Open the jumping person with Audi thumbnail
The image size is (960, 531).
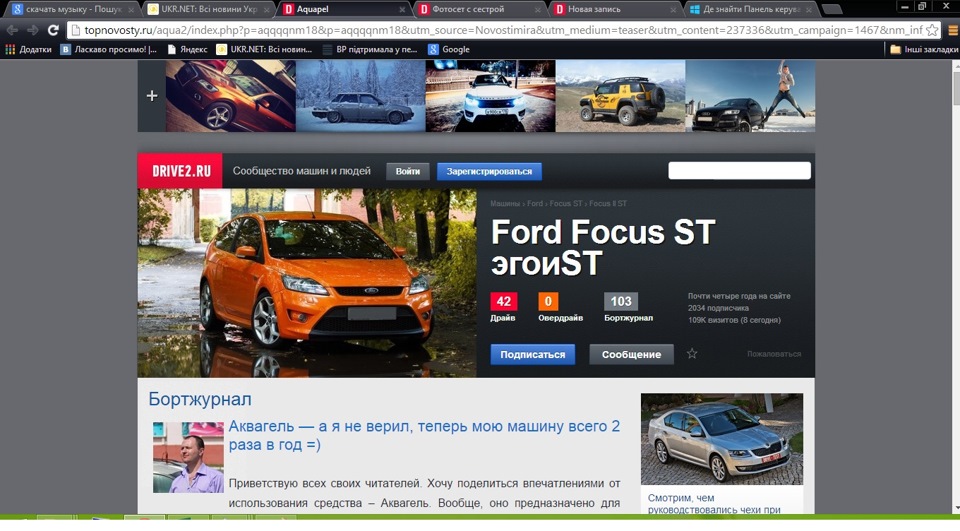pos(750,96)
